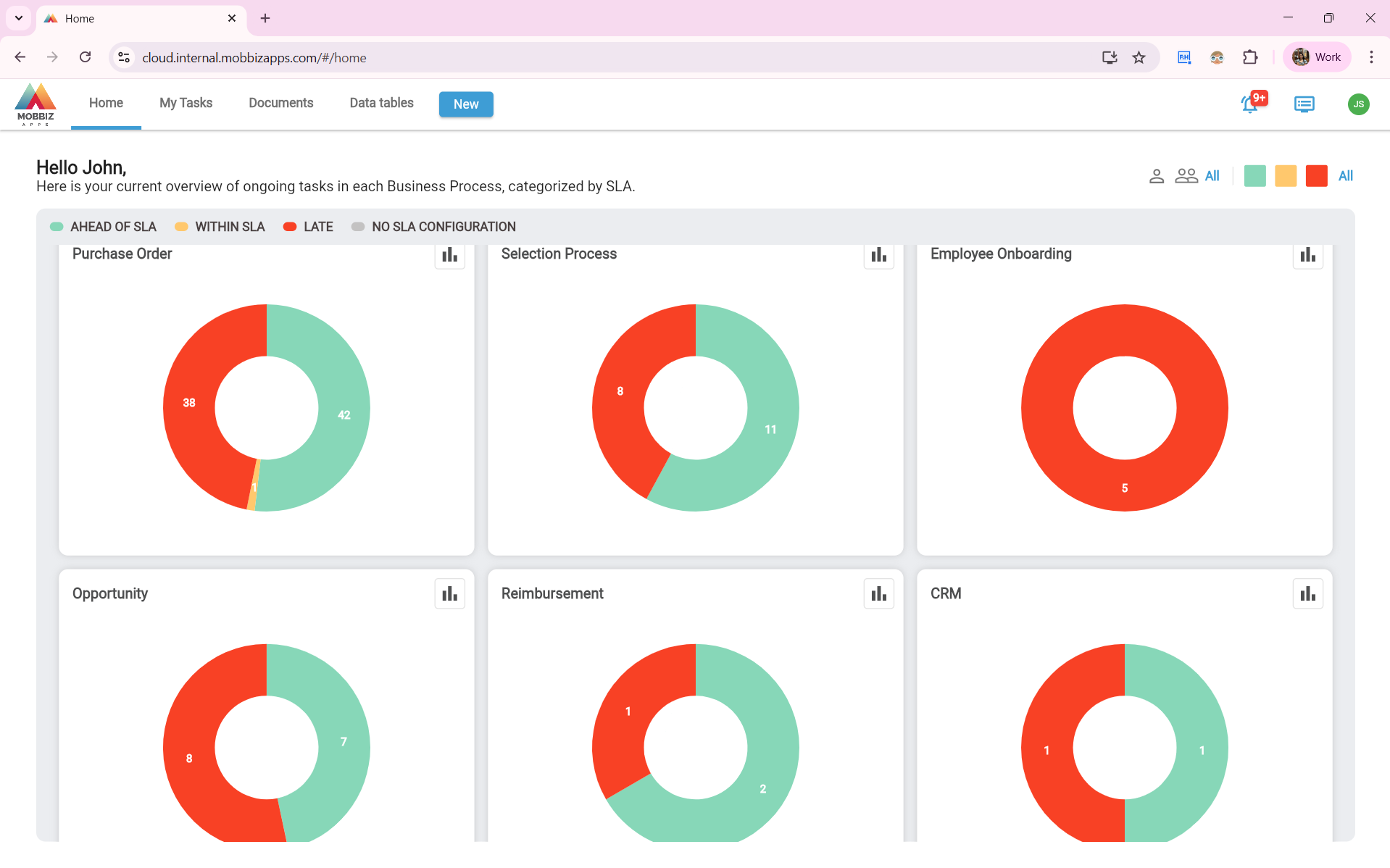This screenshot has height=868, width=1390.
Task: Open the JS user avatar menu
Action: coord(1358,104)
